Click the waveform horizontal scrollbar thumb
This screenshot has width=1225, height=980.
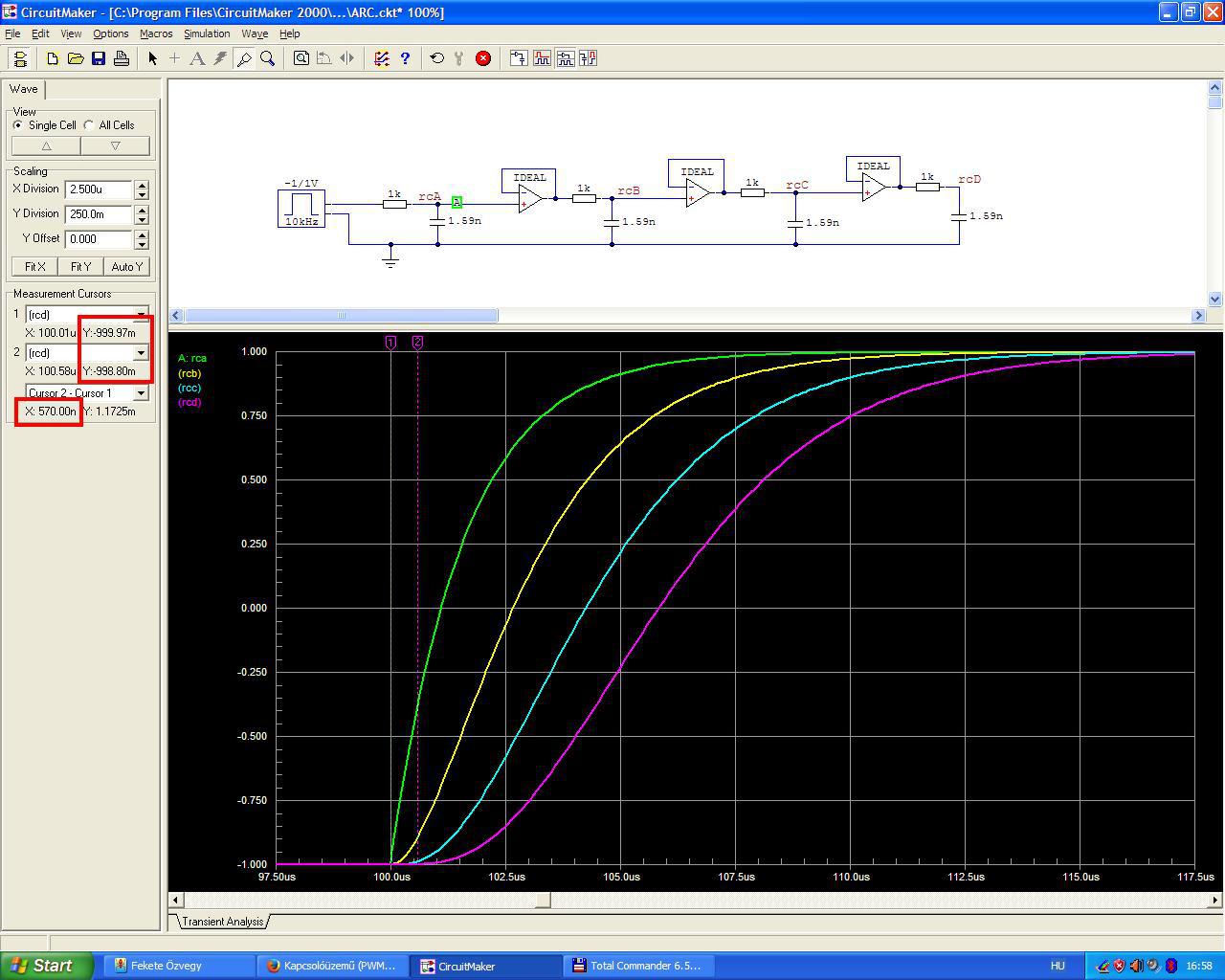click(x=543, y=900)
